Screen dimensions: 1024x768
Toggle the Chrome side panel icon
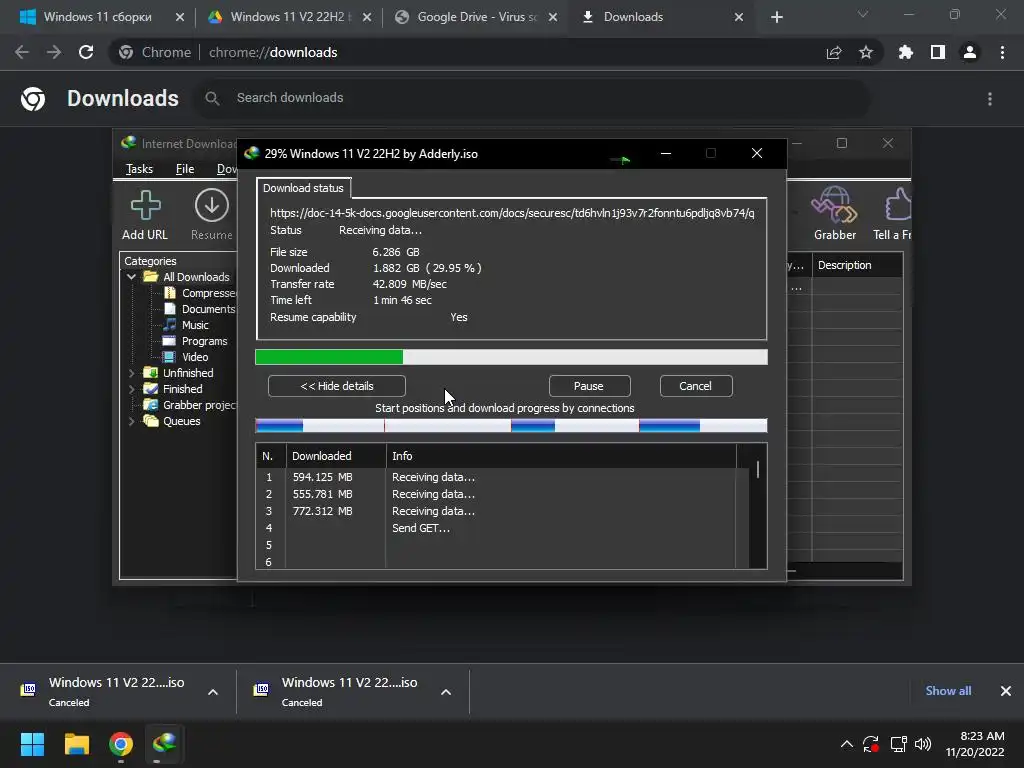(x=938, y=52)
